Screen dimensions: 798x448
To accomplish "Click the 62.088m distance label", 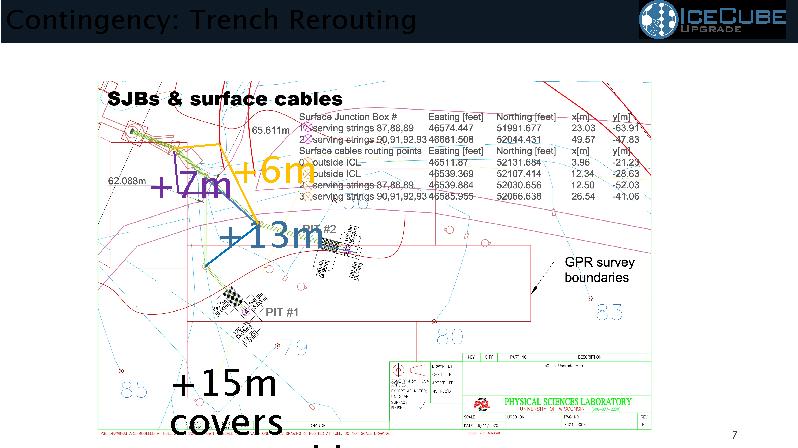I will pos(127,181).
